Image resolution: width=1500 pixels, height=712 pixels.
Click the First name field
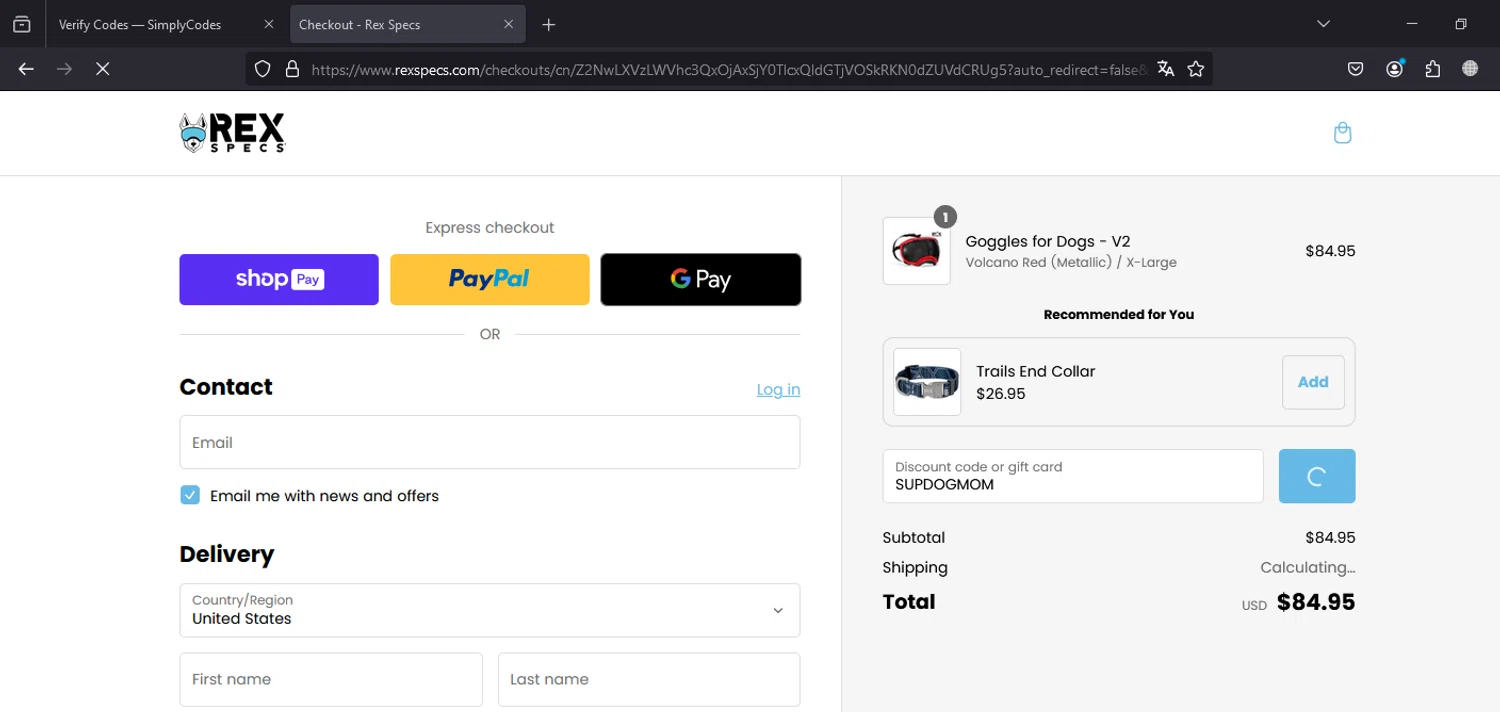click(331, 680)
